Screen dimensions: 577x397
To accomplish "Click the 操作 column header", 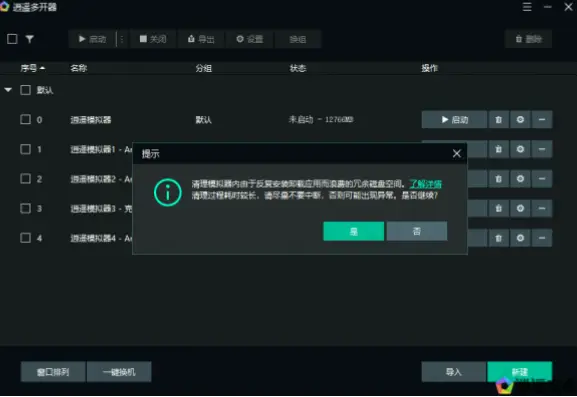I will pyautogui.click(x=429, y=68).
